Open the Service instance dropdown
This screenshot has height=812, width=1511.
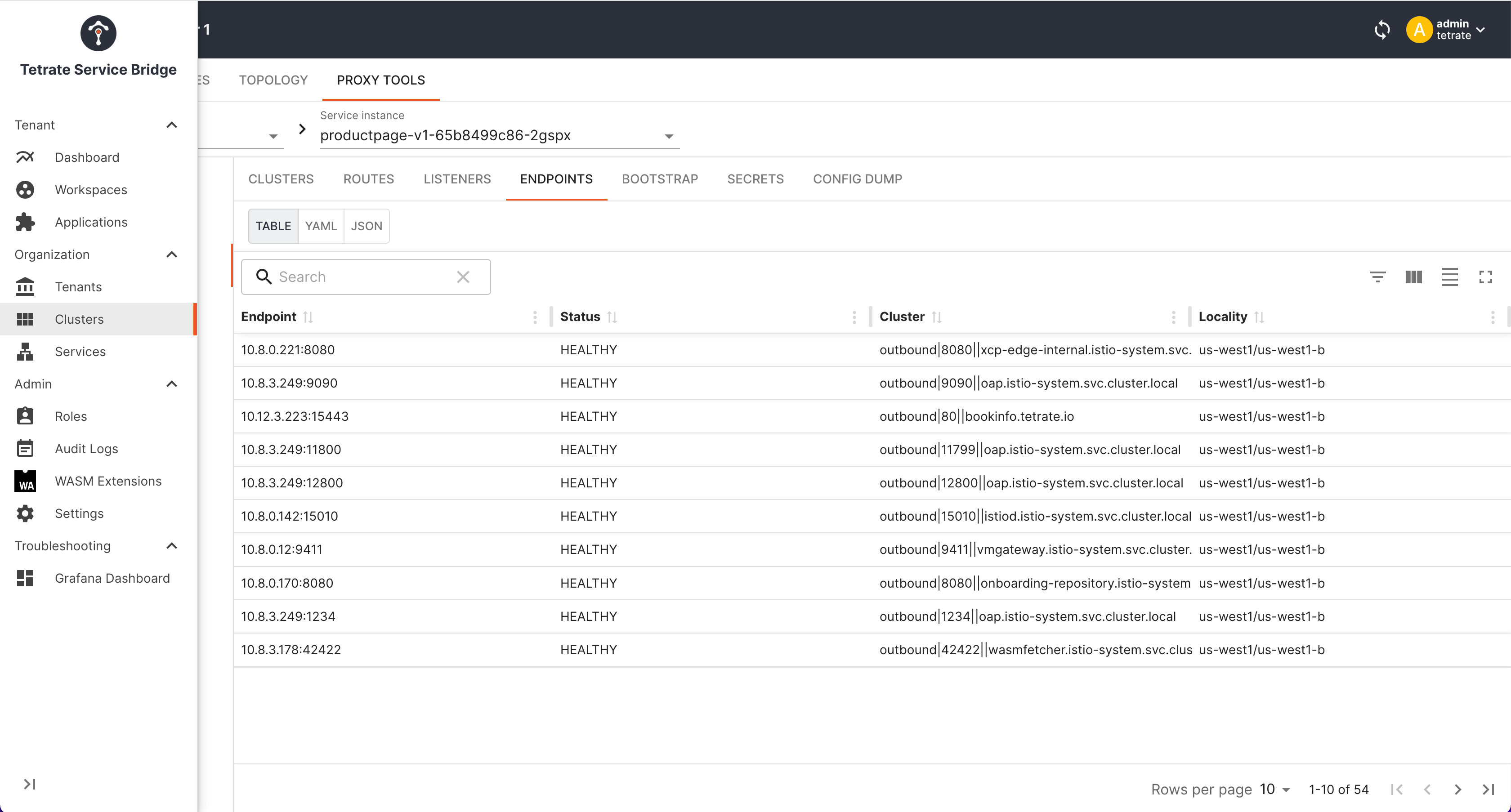(499, 135)
